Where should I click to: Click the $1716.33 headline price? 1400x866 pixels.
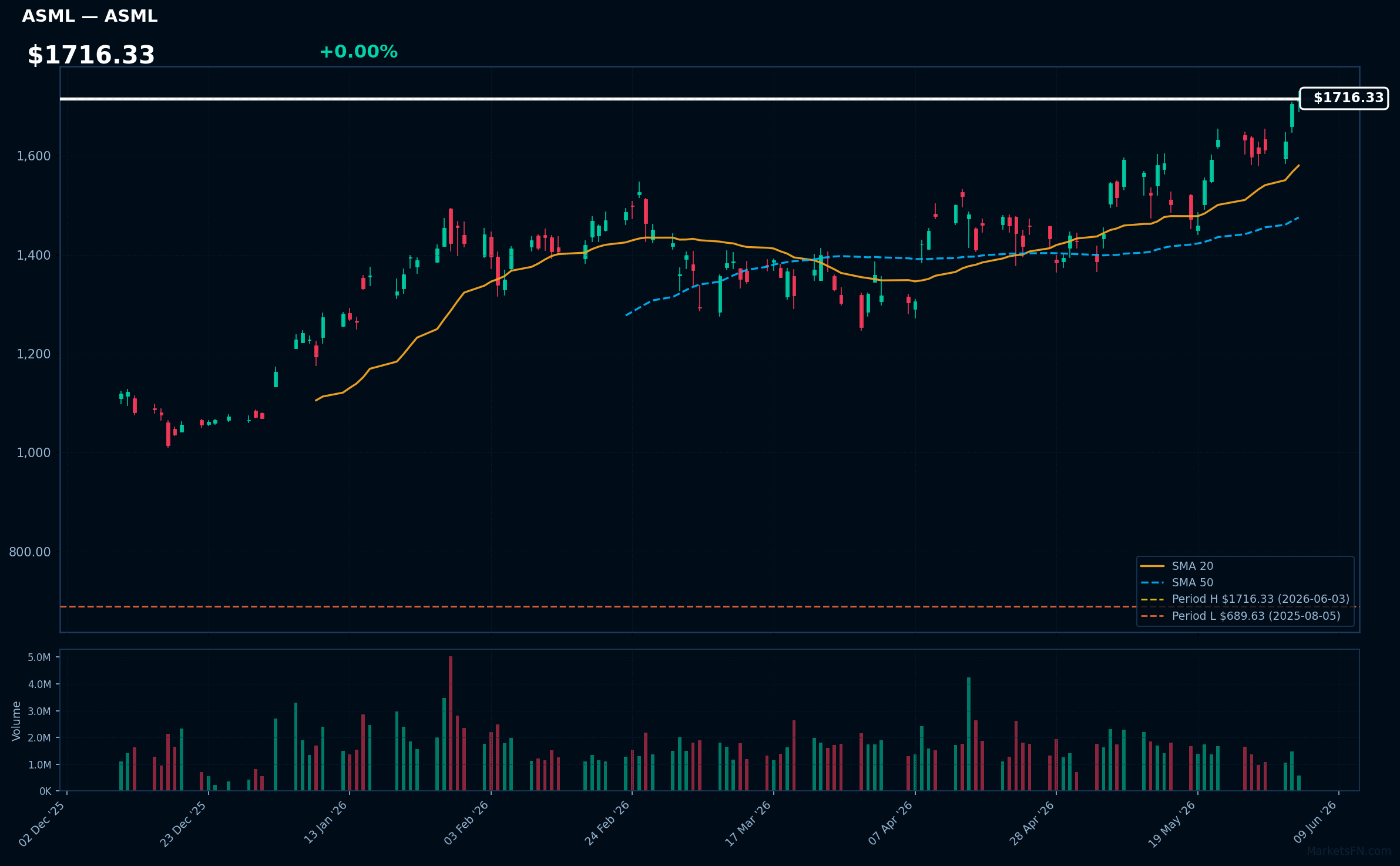[91, 55]
